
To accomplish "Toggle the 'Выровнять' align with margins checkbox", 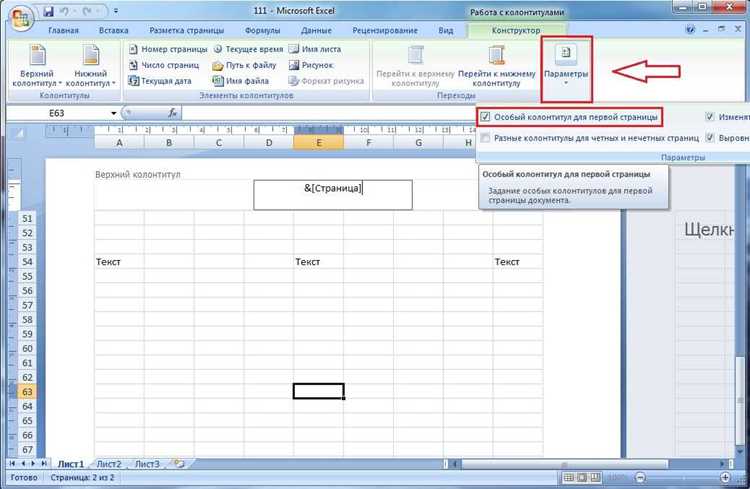I will [710, 138].
